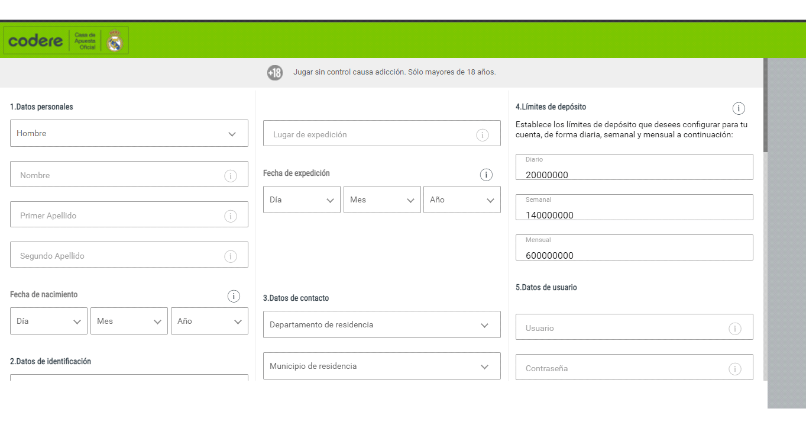Click the '3.Datos de contacto' heading

296,298
